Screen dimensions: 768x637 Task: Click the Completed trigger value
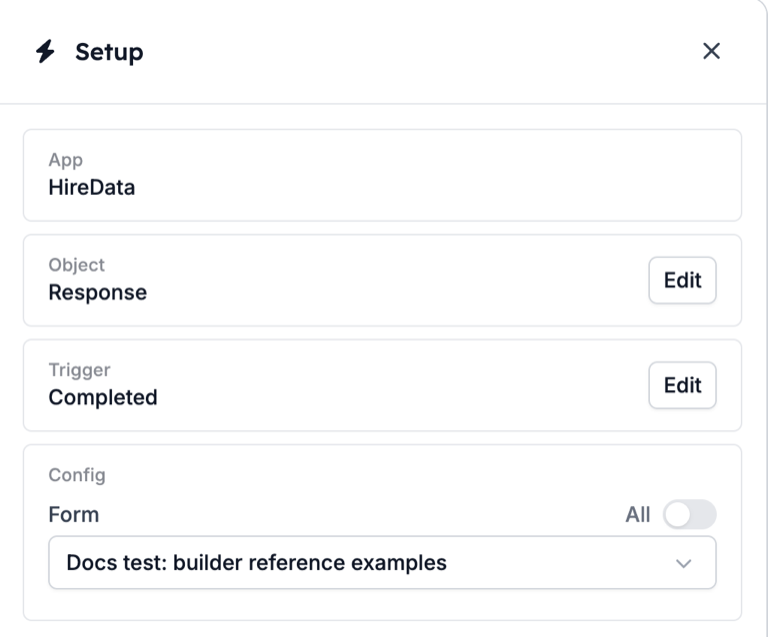pos(103,398)
